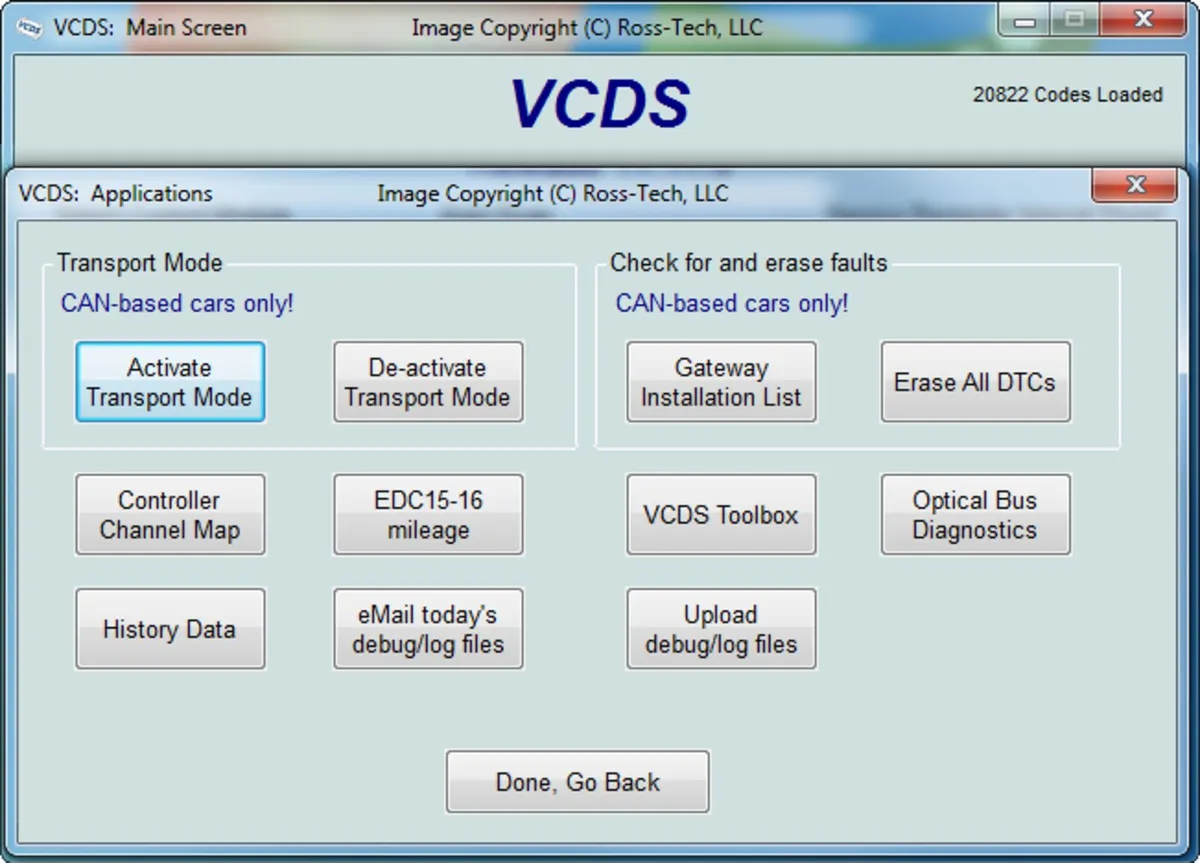Close the Applications window
The width and height of the screenshot is (1200, 863).
coord(1135,185)
